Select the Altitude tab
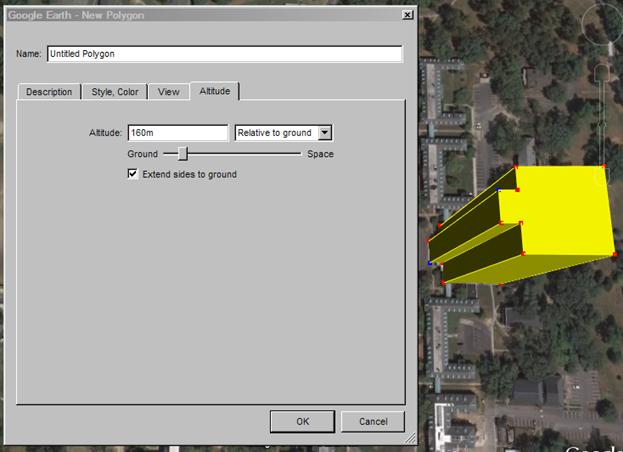 click(x=215, y=91)
